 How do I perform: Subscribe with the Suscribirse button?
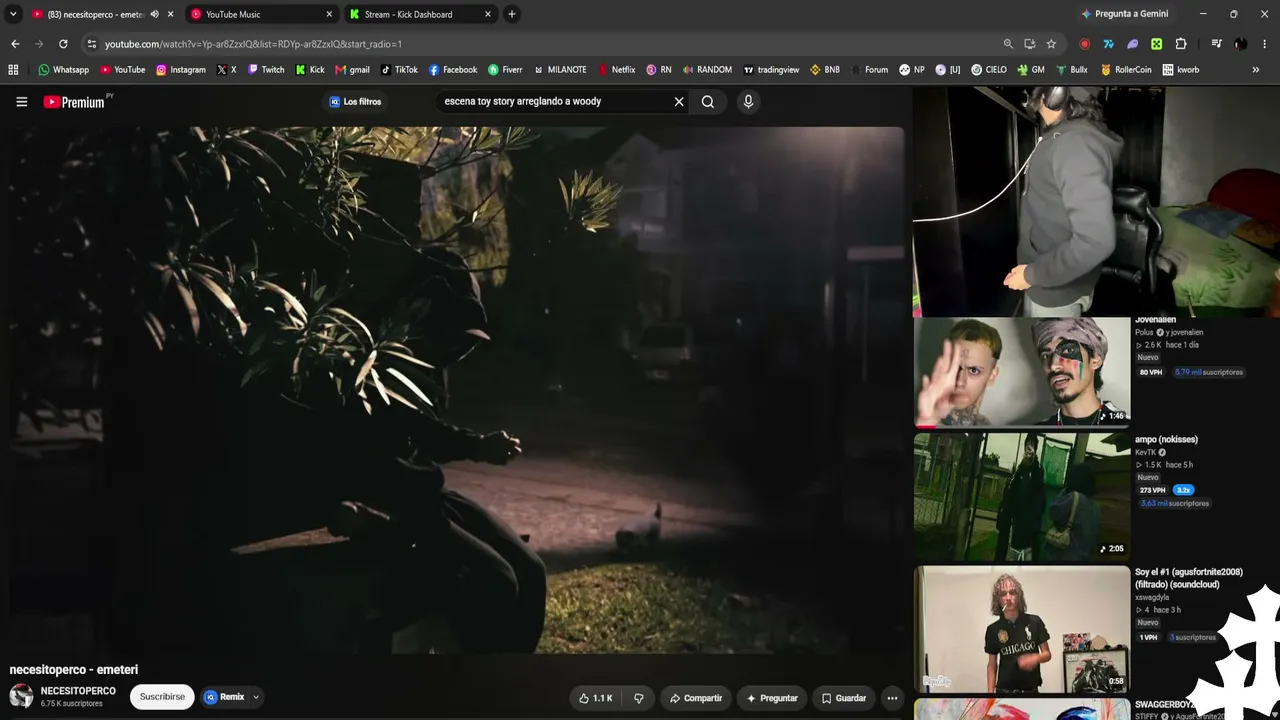click(x=162, y=697)
